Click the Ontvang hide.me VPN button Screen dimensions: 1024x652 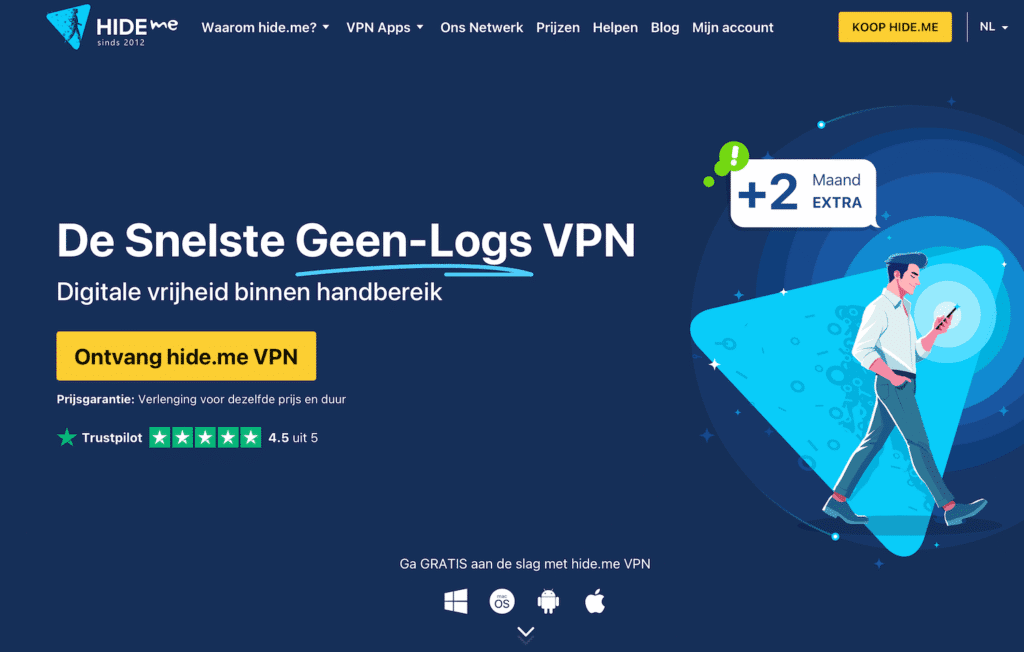[186, 356]
